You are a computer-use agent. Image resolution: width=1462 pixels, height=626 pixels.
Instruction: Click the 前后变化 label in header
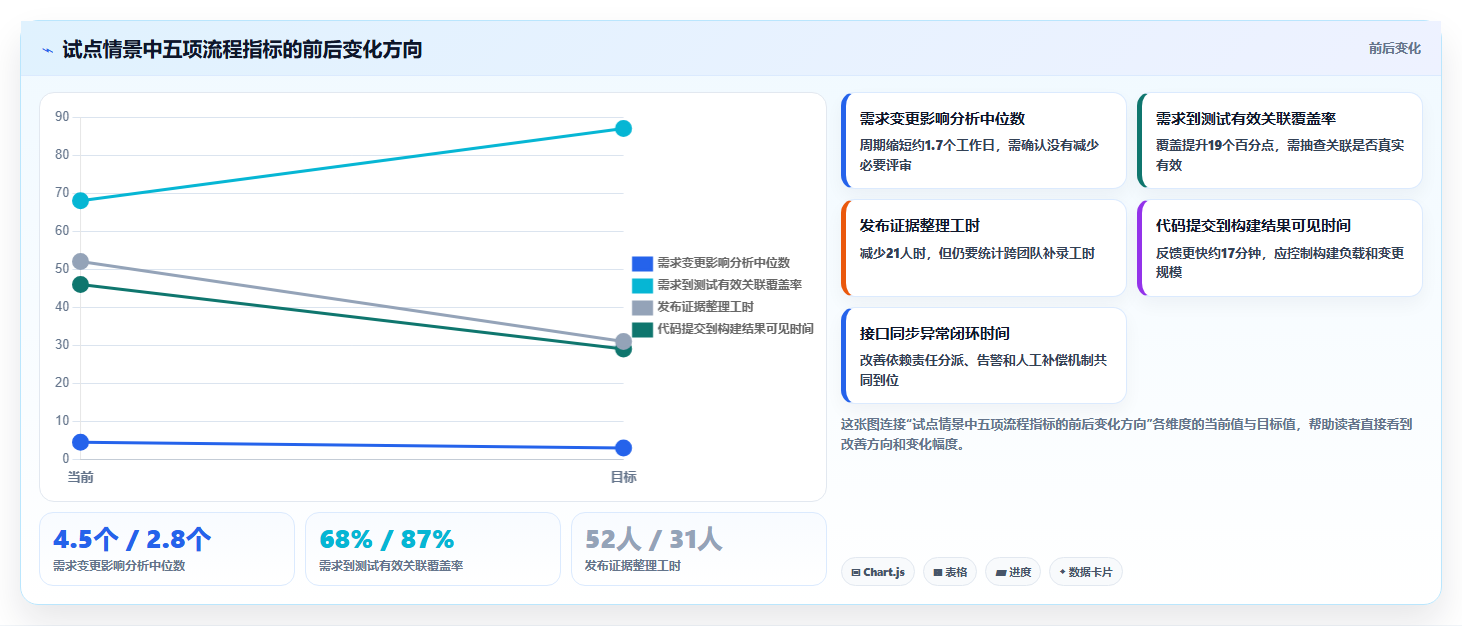pyautogui.click(x=1395, y=48)
